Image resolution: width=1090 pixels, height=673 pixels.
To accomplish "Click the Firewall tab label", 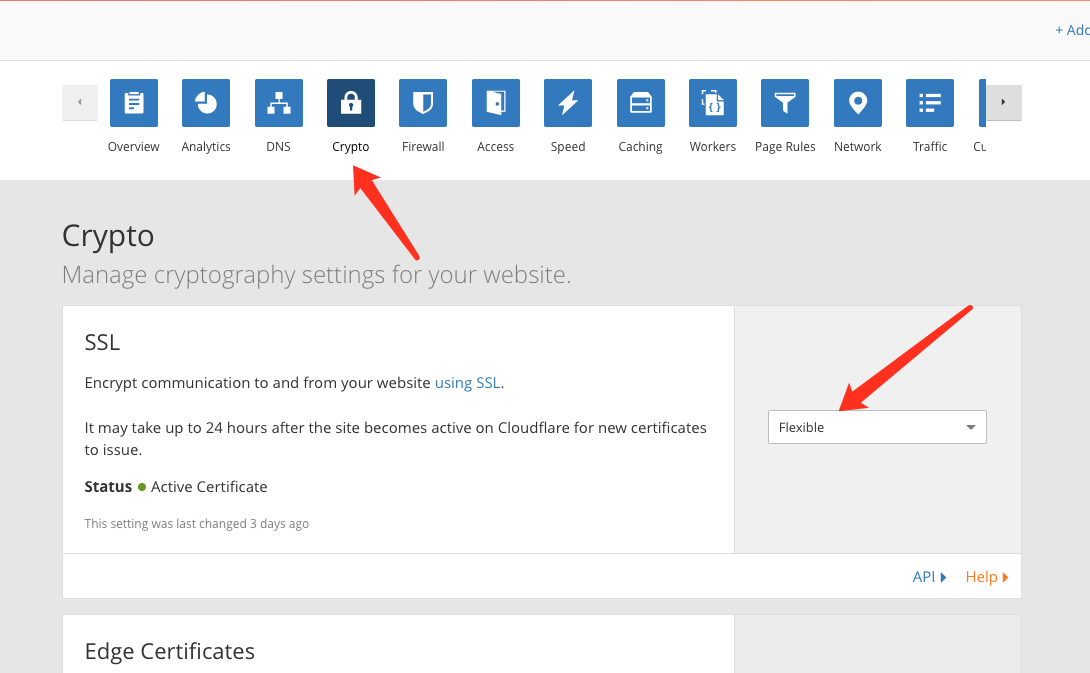I will pyautogui.click(x=423, y=147).
